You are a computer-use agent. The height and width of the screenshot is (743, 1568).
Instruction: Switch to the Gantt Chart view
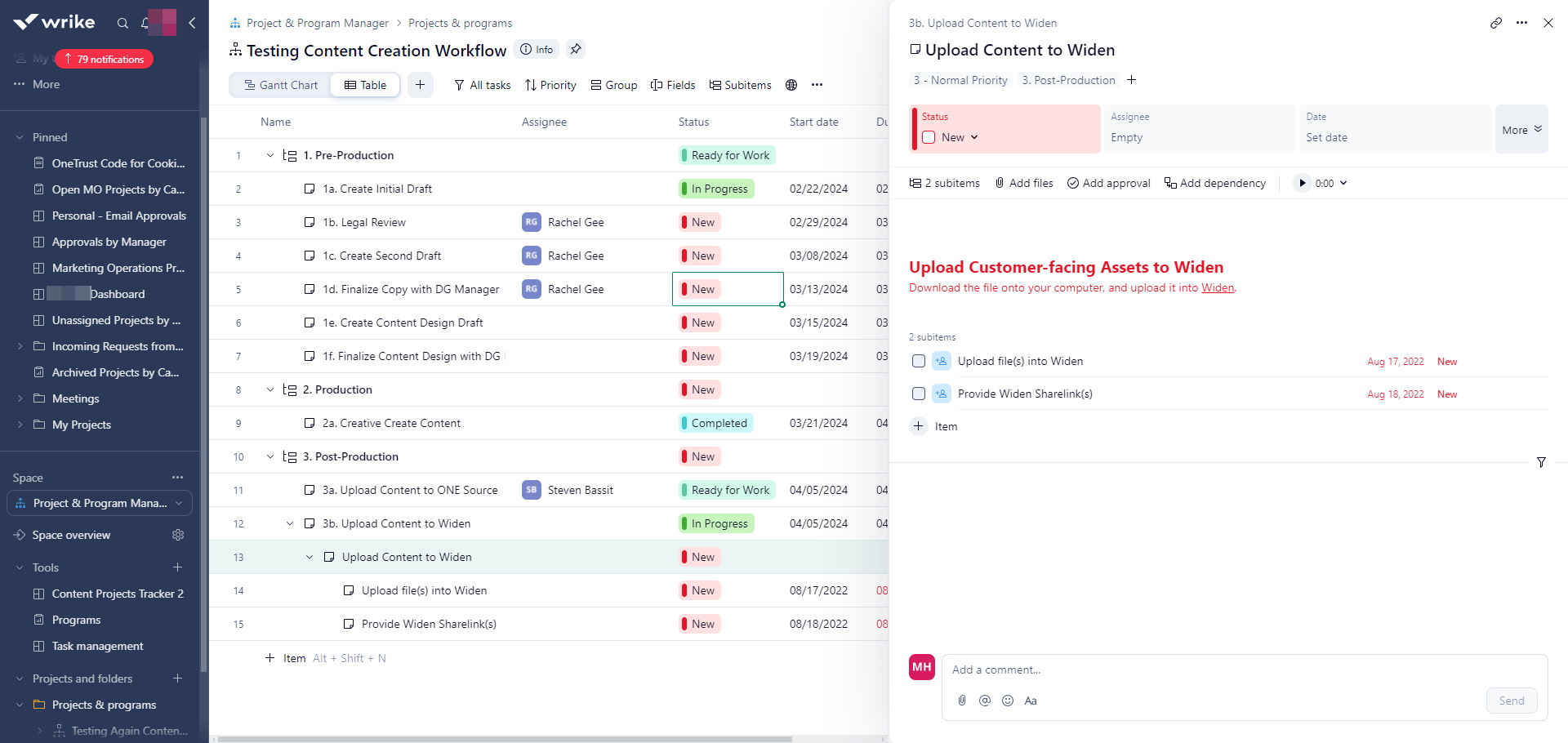[281, 85]
